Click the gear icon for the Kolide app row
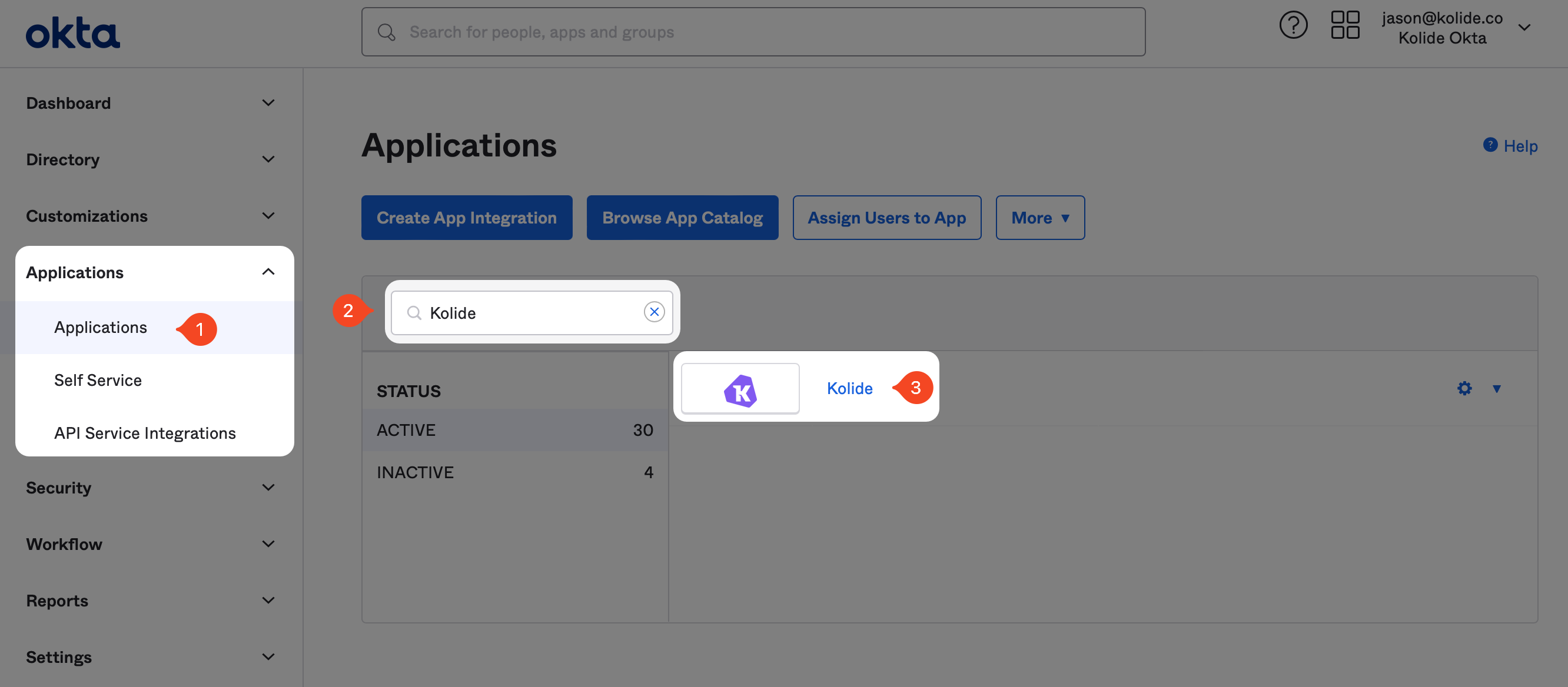This screenshot has height=687, width=1568. pyautogui.click(x=1464, y=388)
